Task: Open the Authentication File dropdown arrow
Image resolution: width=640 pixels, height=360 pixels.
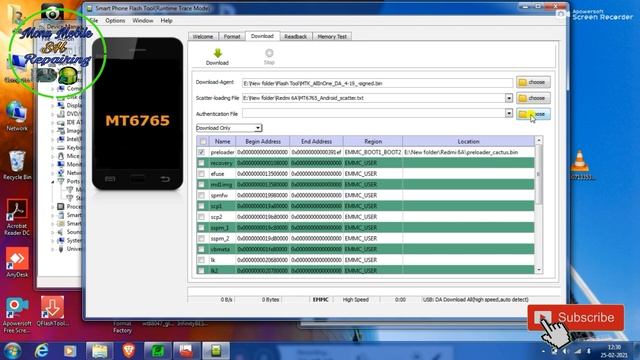Action: pos(509,113)
